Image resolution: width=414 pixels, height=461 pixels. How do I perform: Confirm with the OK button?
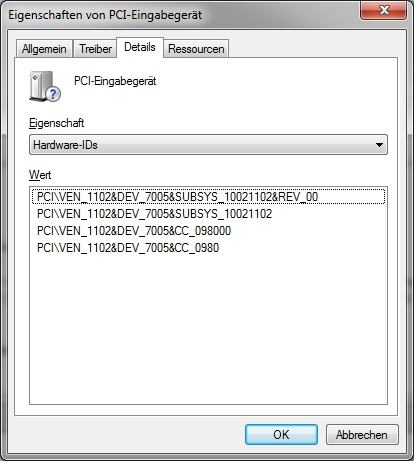tap(281, 434)
